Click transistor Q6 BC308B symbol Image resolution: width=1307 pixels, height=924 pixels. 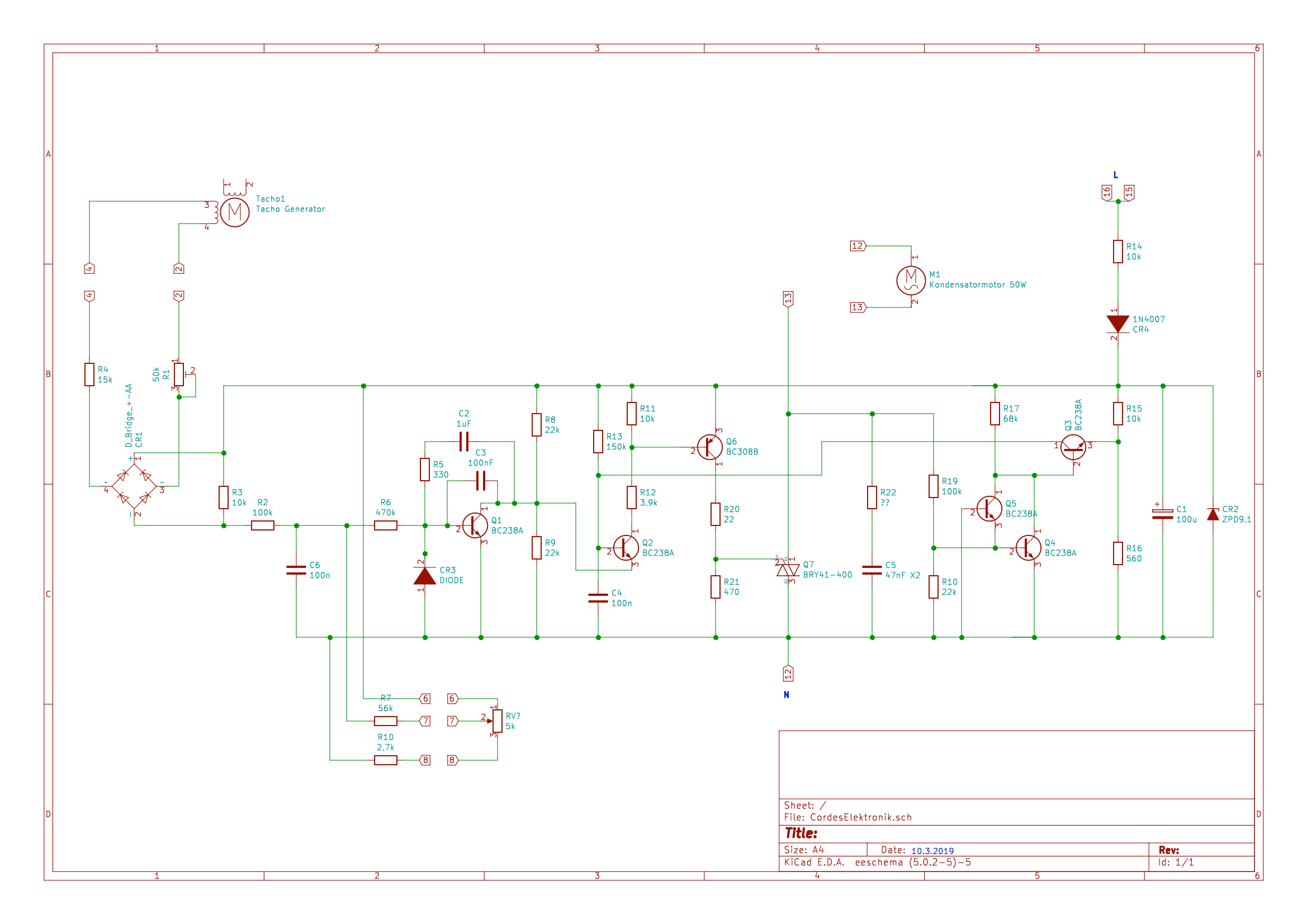point(712,447)
